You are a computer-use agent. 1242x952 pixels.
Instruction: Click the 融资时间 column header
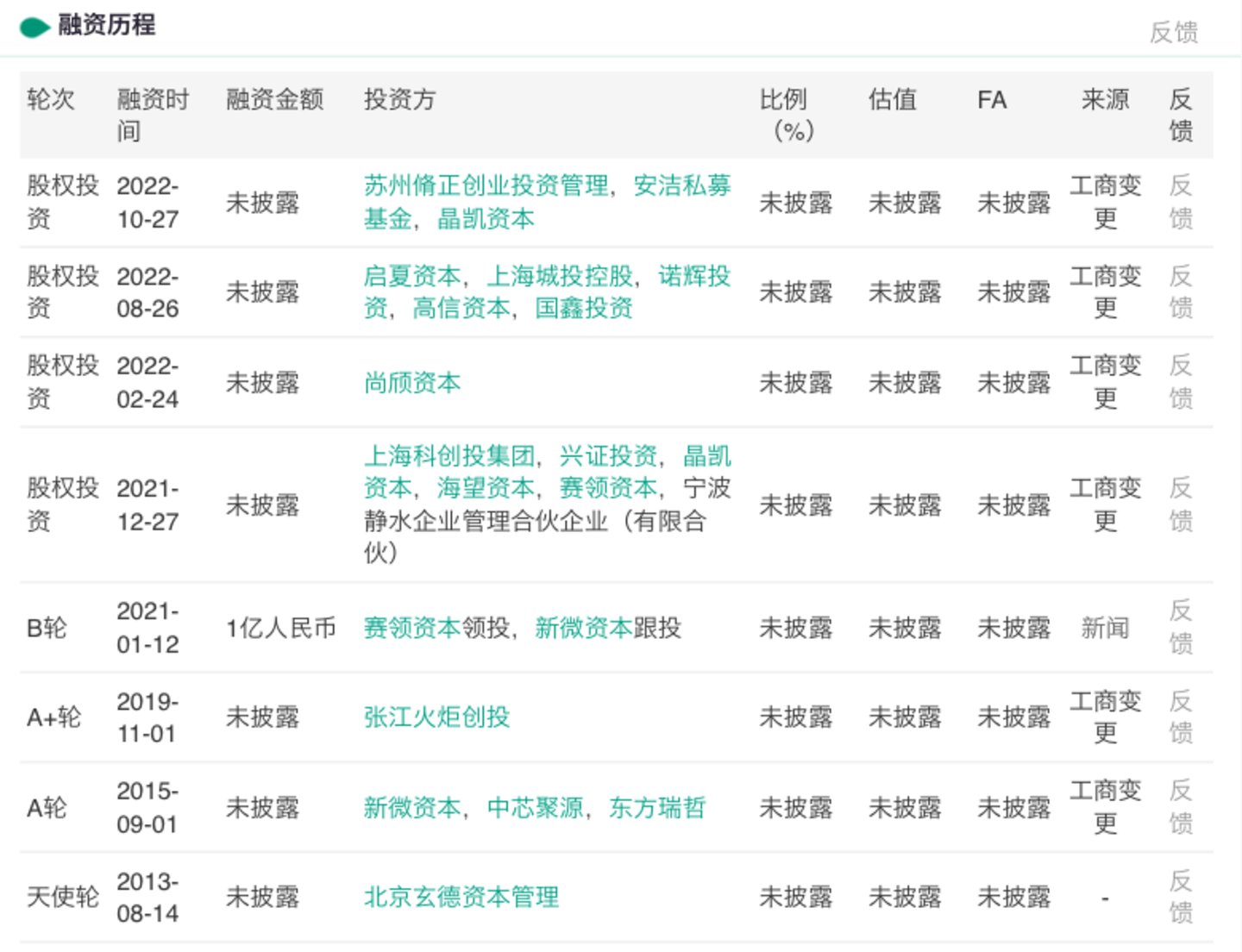[152, 115]
